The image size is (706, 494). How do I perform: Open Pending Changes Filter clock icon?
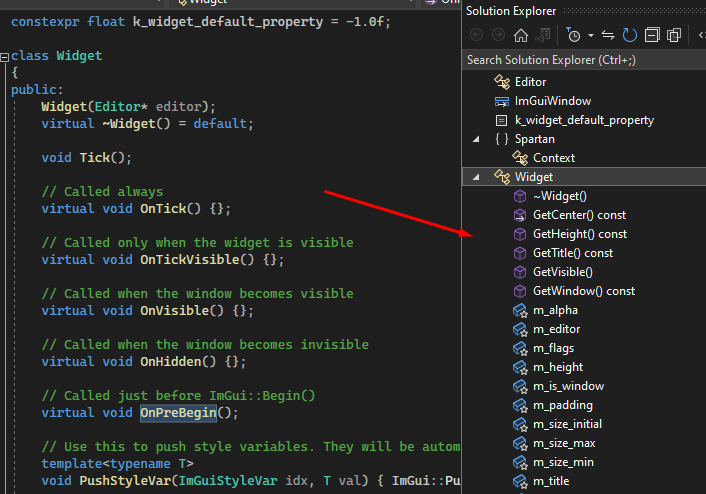click(x=573, y=35)
